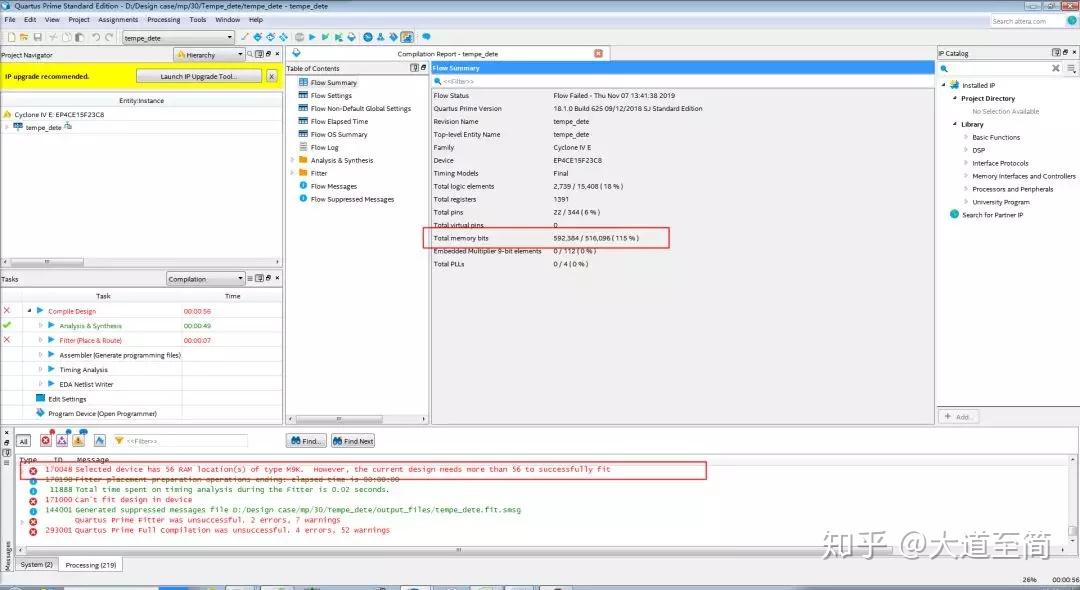Clear the IP Catalog search with X
This screenshot has width=1080, height=590.
click(x=1056, y=68)
